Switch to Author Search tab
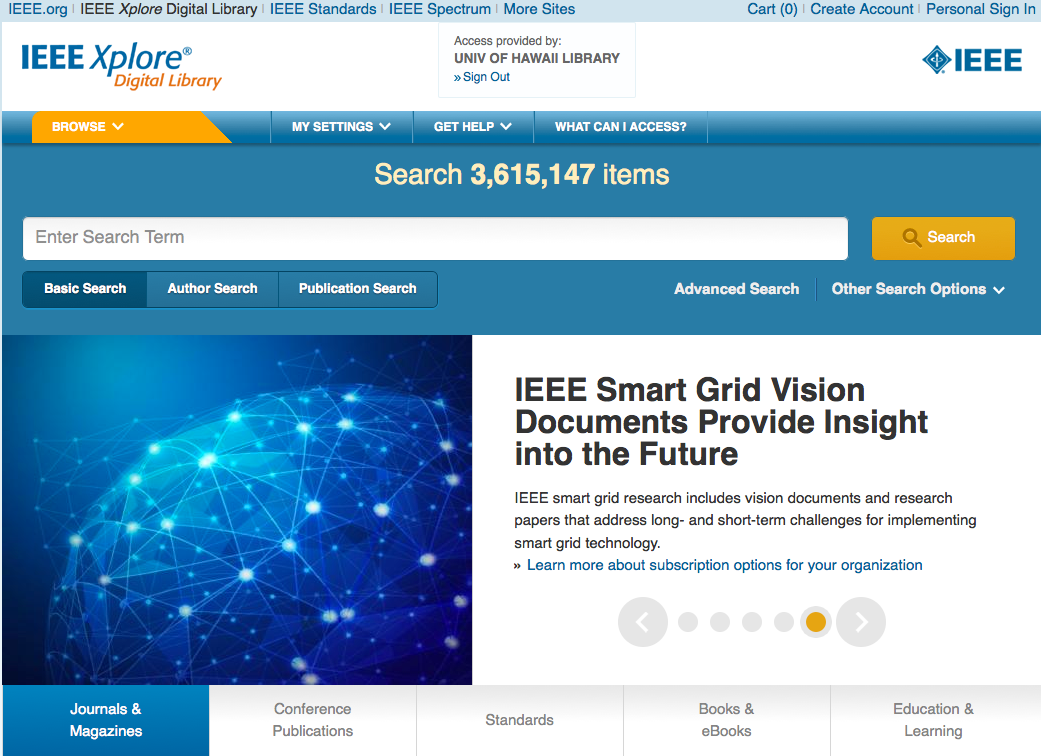1041x756 pixels. pos(212,289)
